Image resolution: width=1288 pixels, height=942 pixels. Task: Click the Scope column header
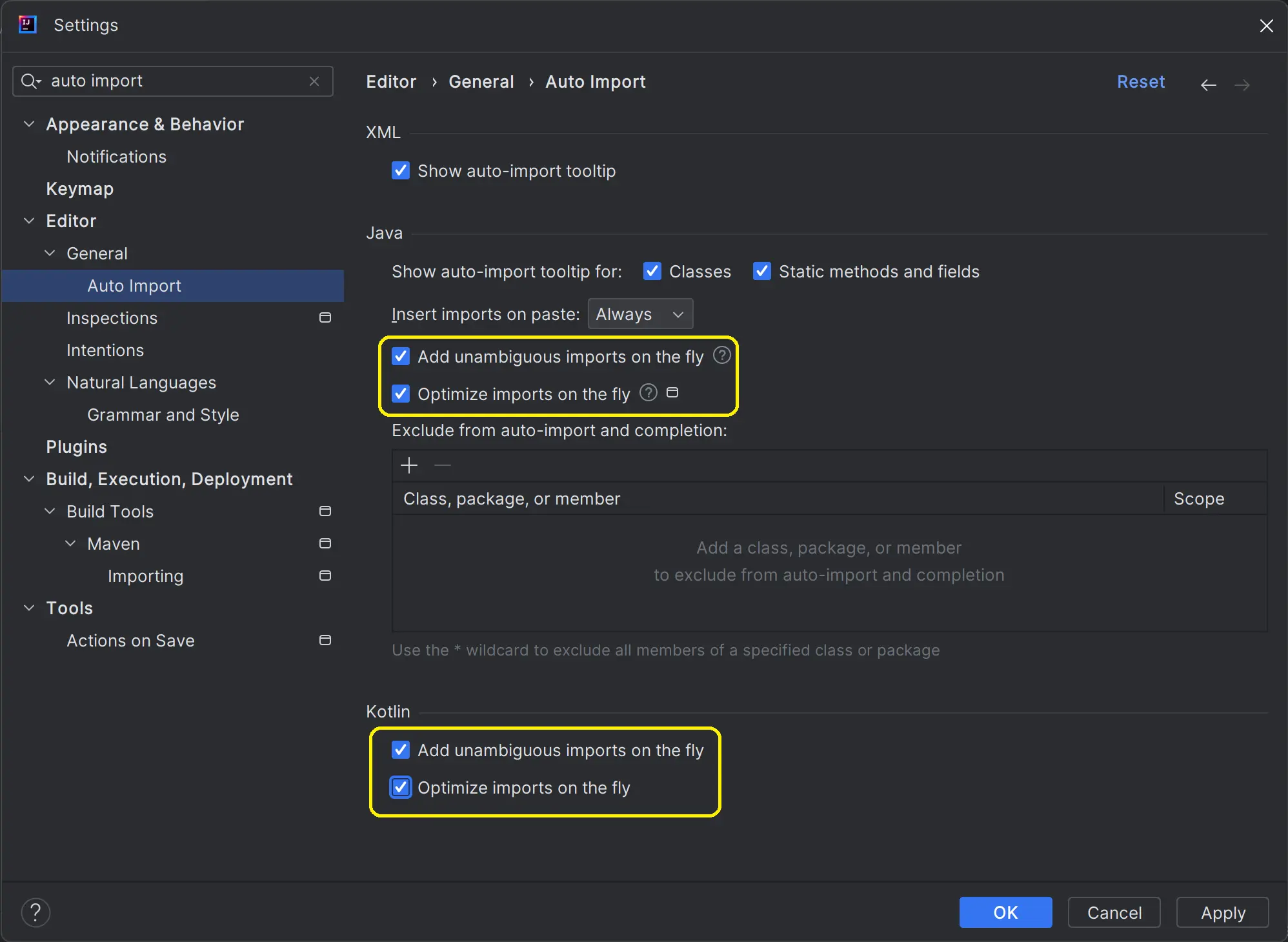(x=1216, y=499)
